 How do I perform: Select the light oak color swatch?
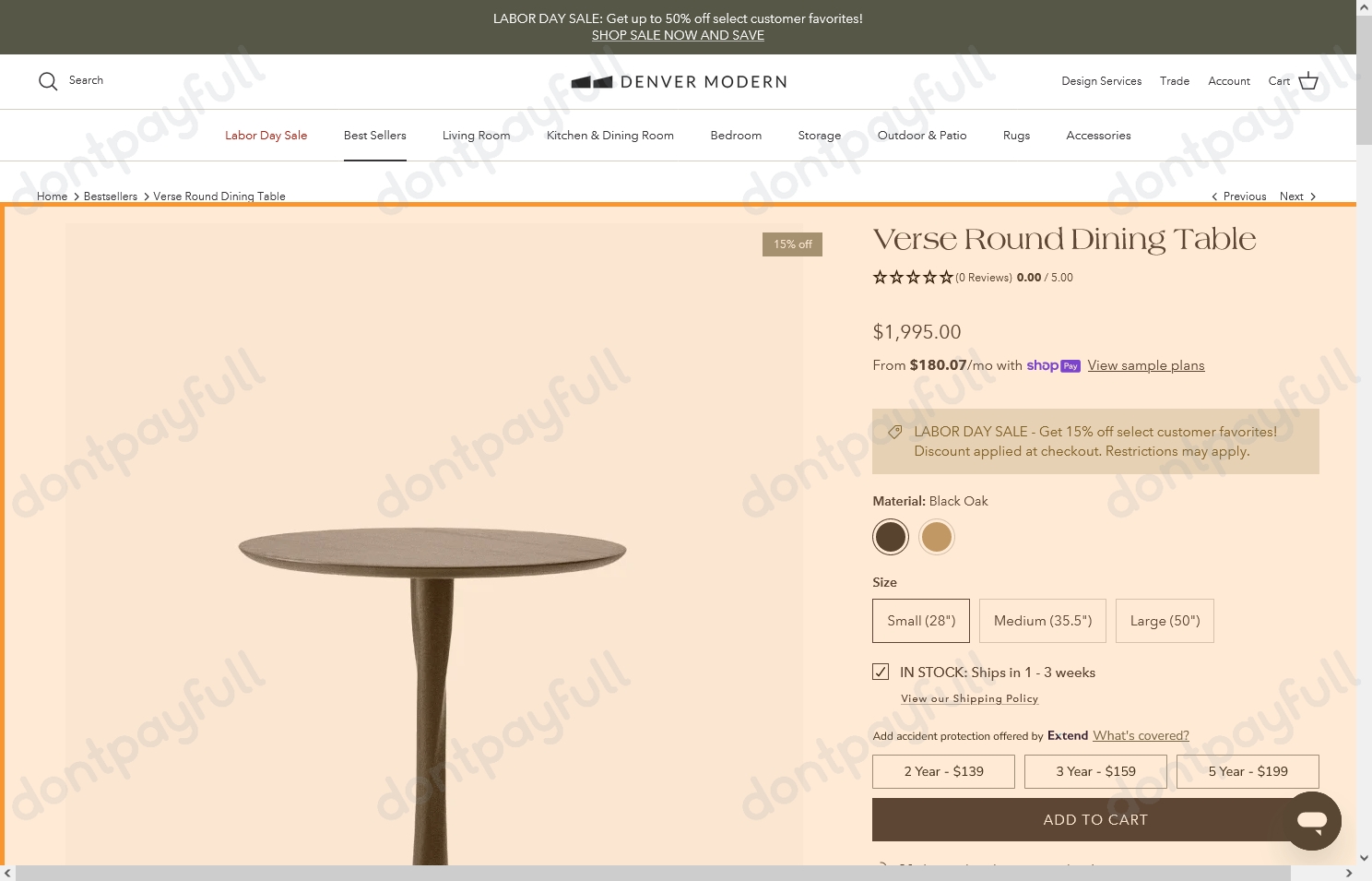point(936,536)
